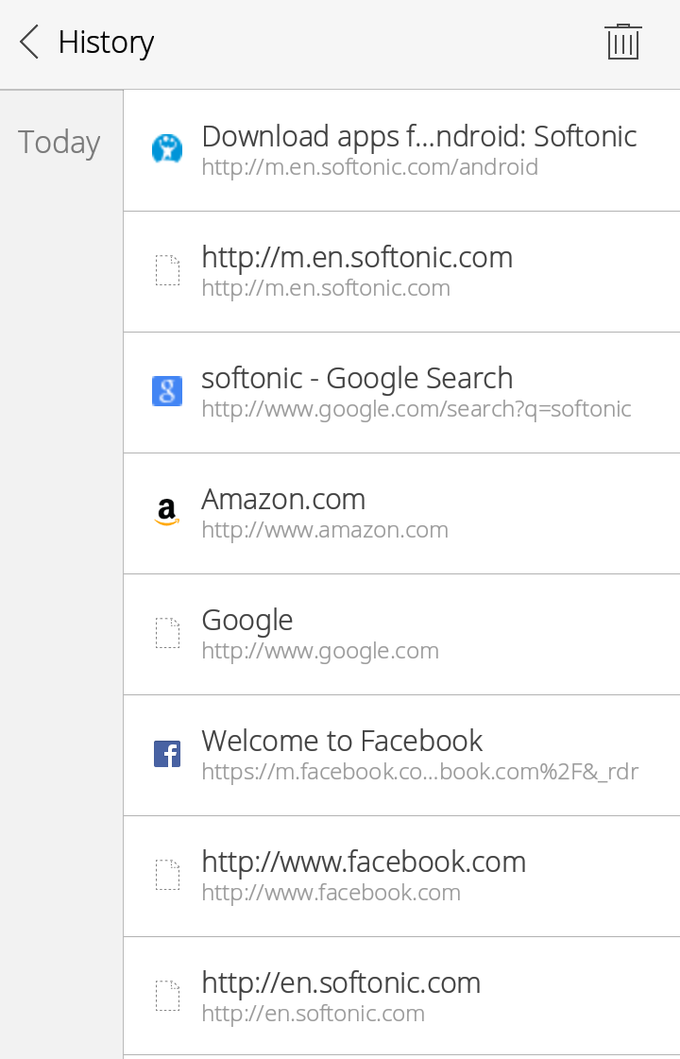The image size is (680, 1059).
Task: Click the http://m.en.softonic.com/android URL text
Action: [x=370, y=167]
